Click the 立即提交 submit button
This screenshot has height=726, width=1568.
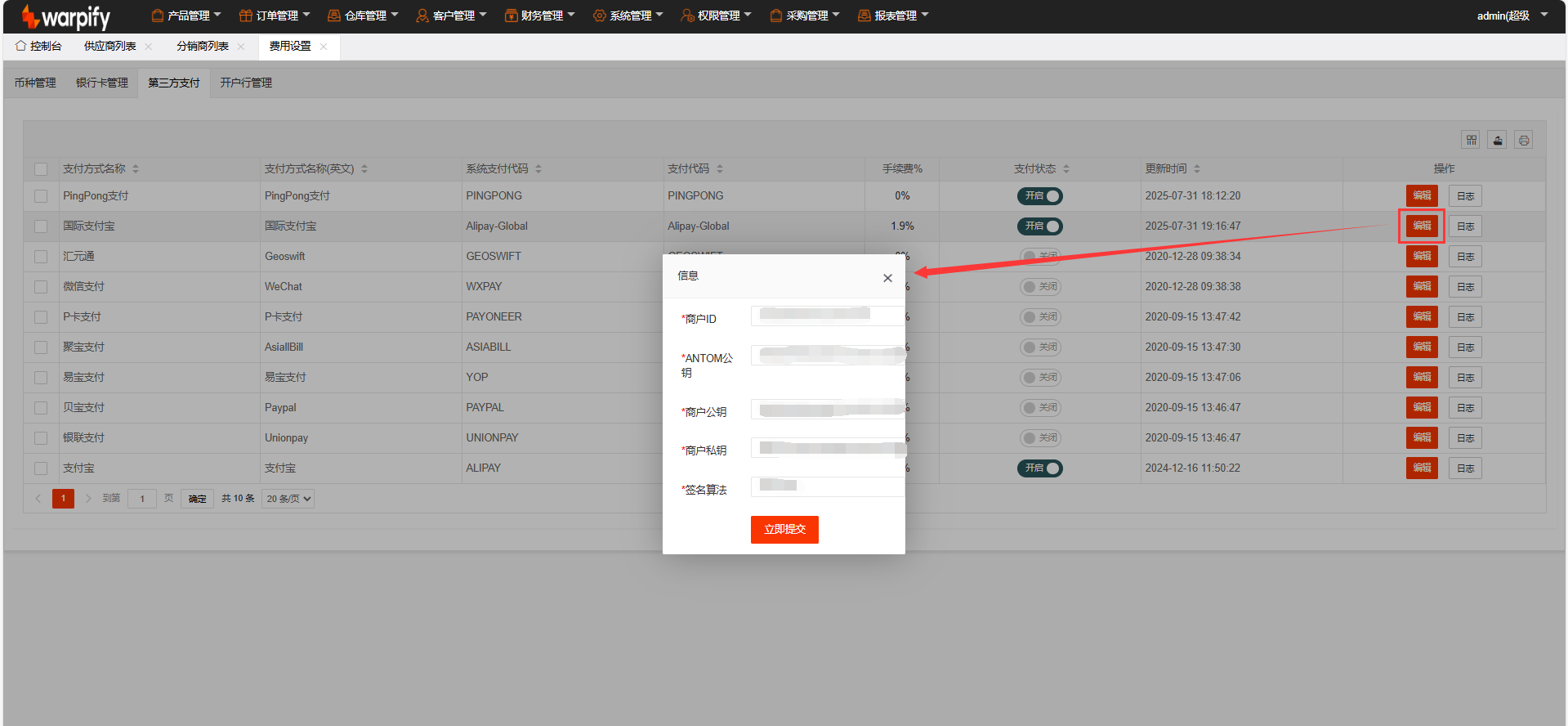(784, 530)
